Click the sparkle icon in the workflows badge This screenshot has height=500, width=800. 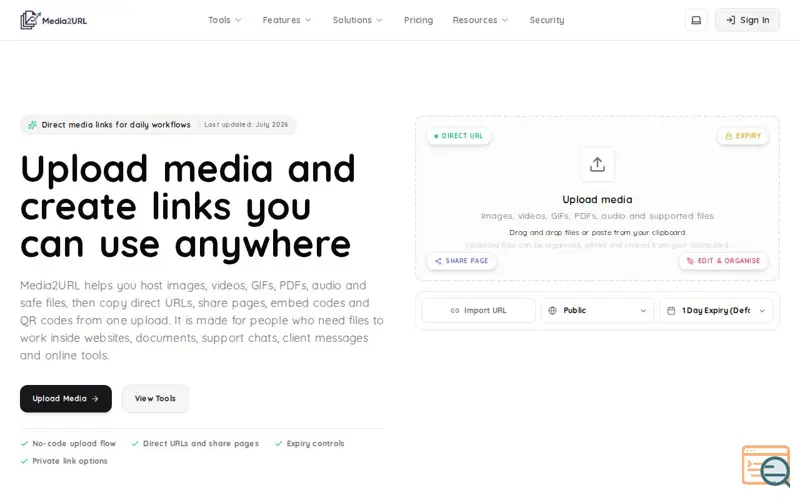(x=32, y=125)
